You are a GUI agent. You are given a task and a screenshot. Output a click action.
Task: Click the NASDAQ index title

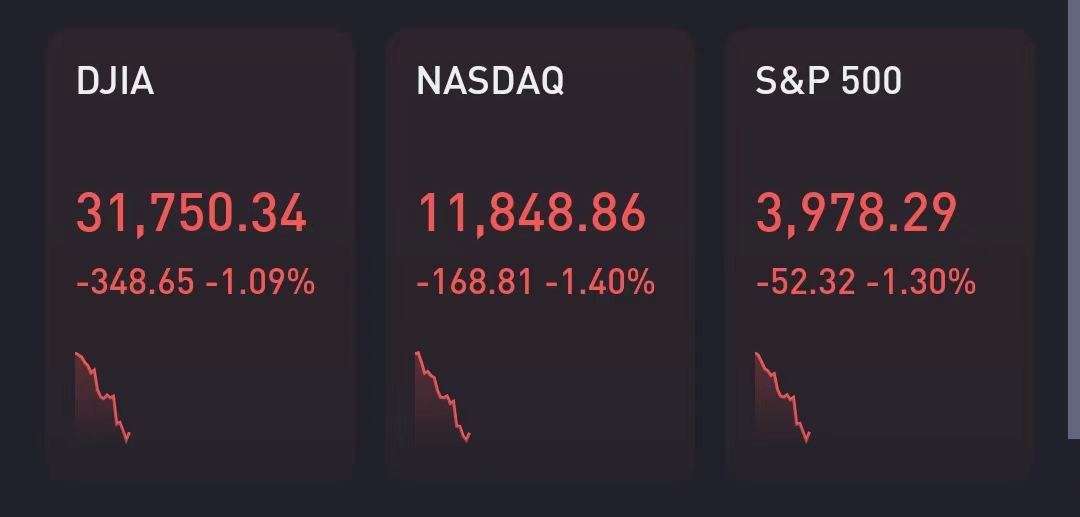coord(490,82)
